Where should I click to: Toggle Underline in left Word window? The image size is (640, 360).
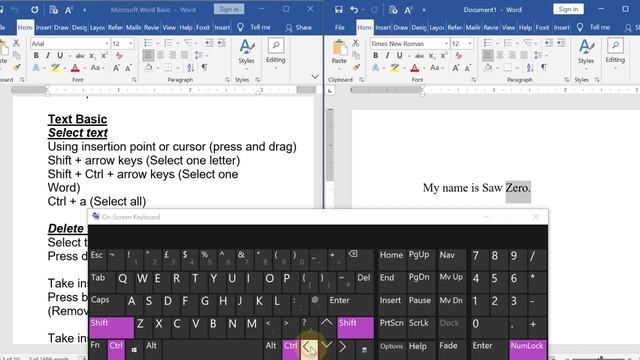point(60,56)
